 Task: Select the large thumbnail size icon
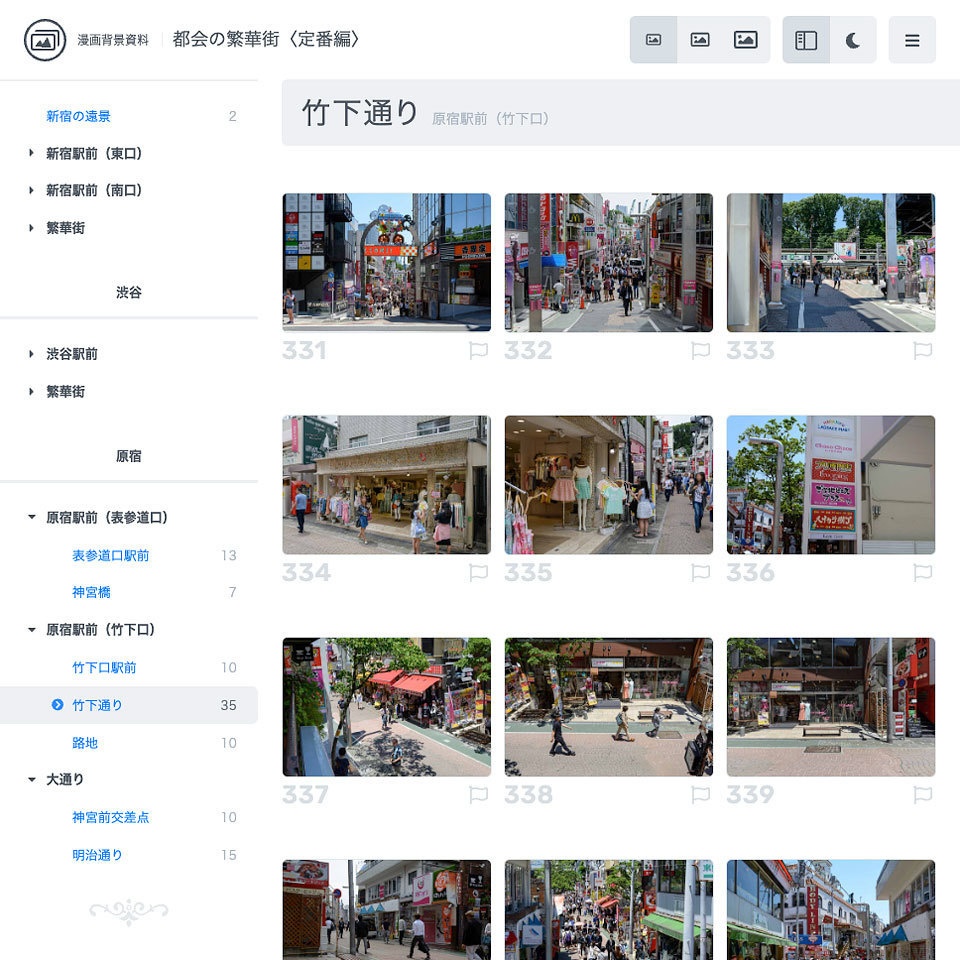[x=745, y=38]
